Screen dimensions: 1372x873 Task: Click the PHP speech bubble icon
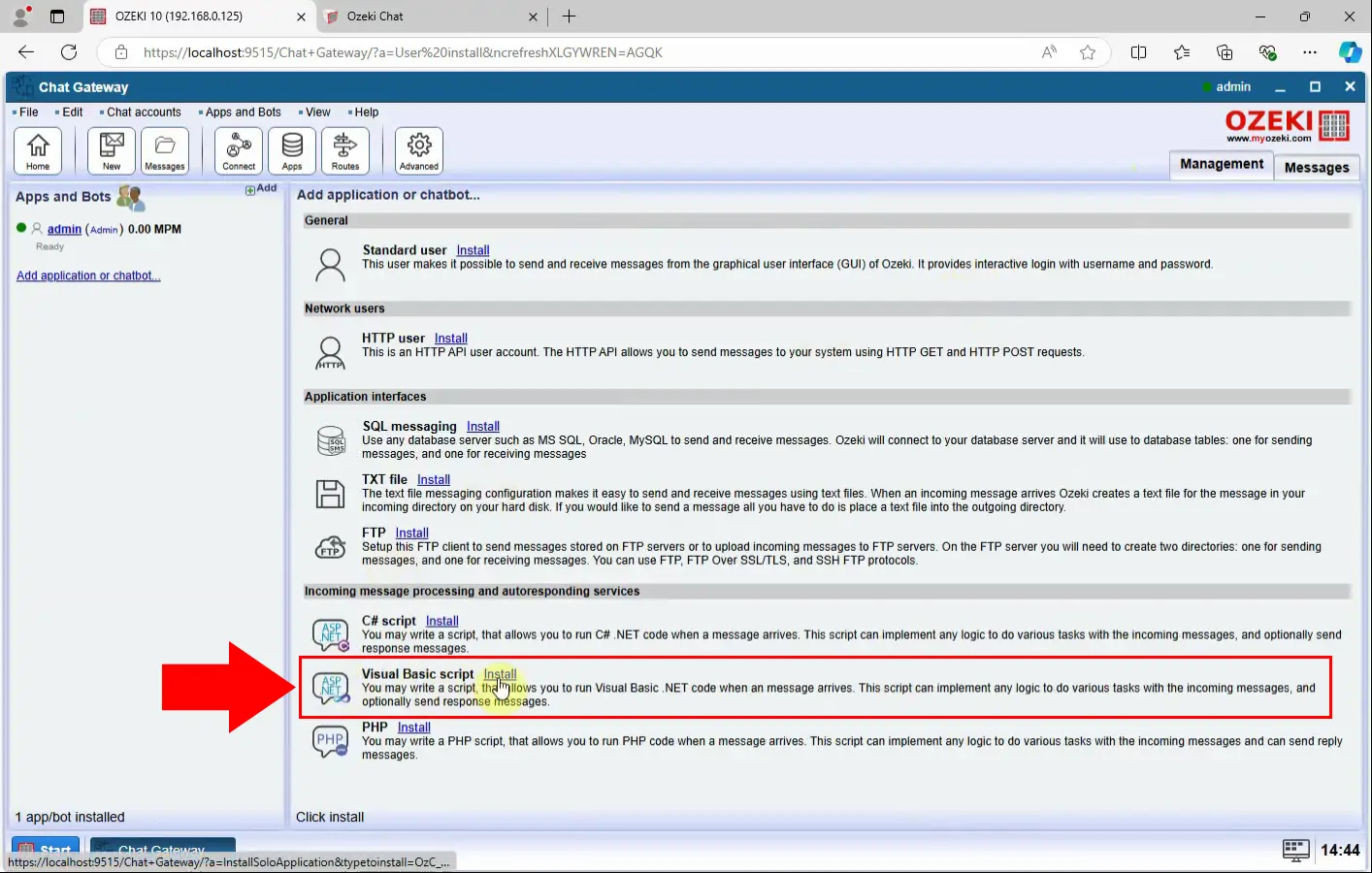pyautogui.click(x=331, y=741)
